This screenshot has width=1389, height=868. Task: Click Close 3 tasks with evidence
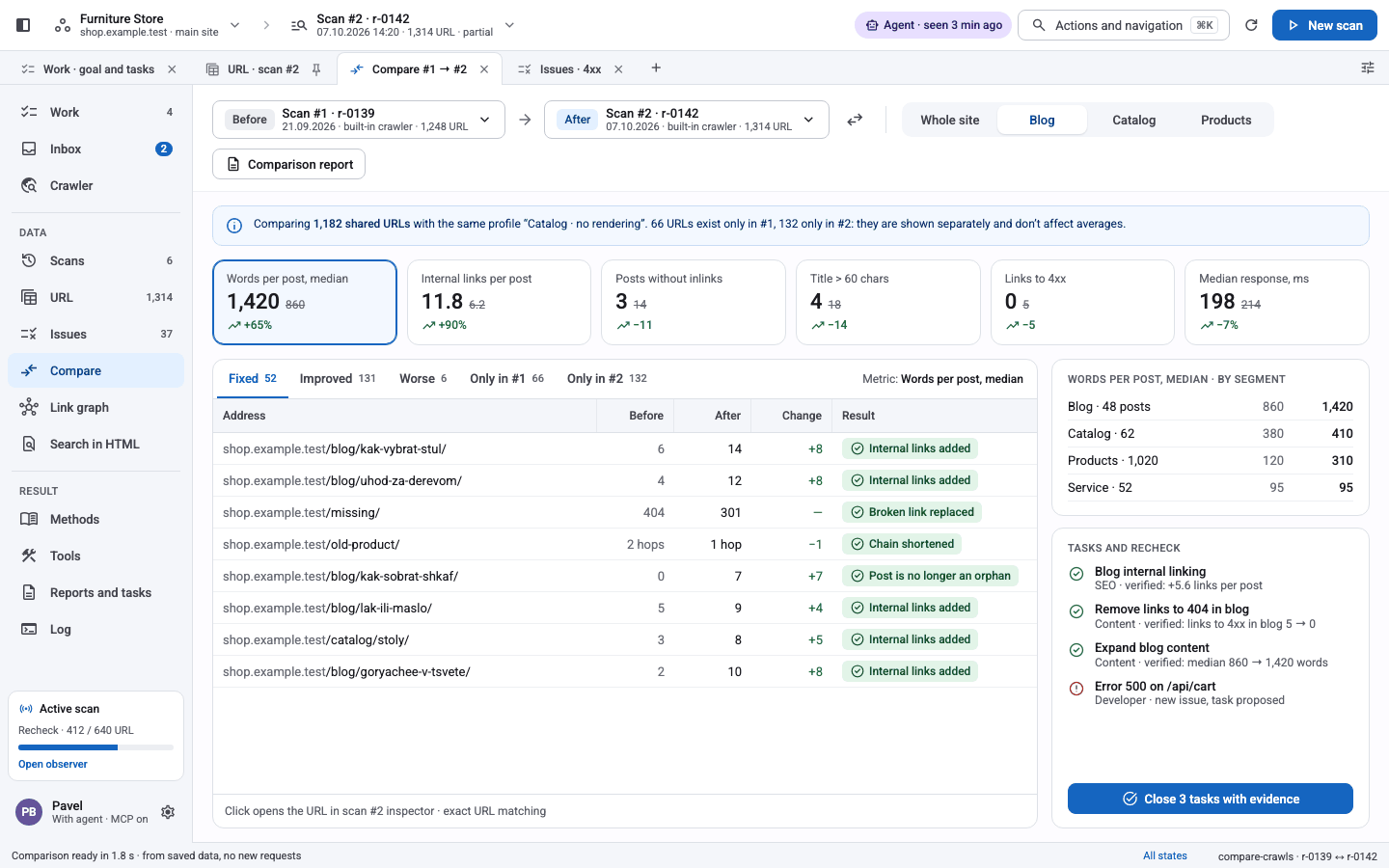tap(1211, 799)
